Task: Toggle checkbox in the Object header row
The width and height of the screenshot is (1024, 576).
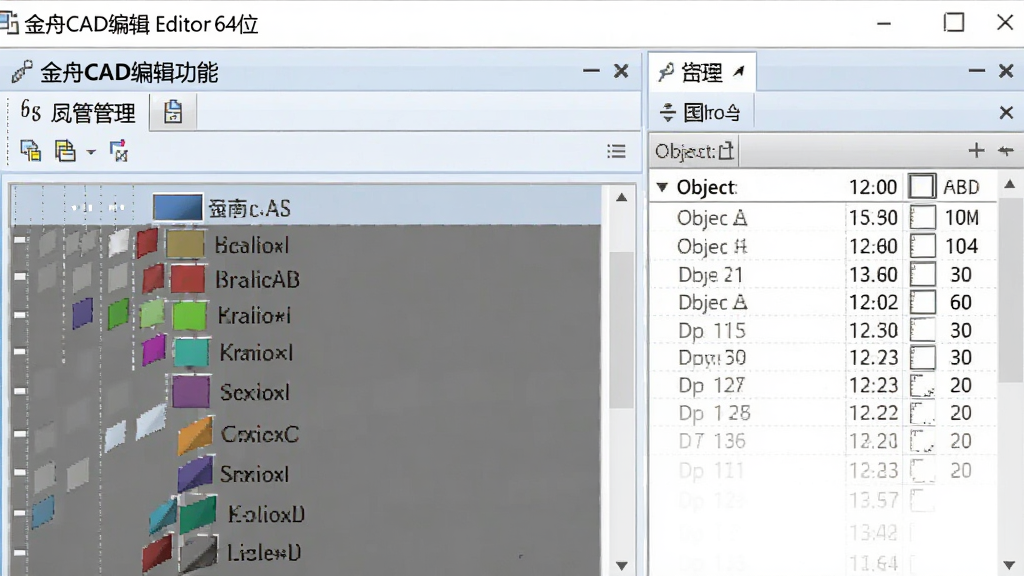Action: pos(921,187)
